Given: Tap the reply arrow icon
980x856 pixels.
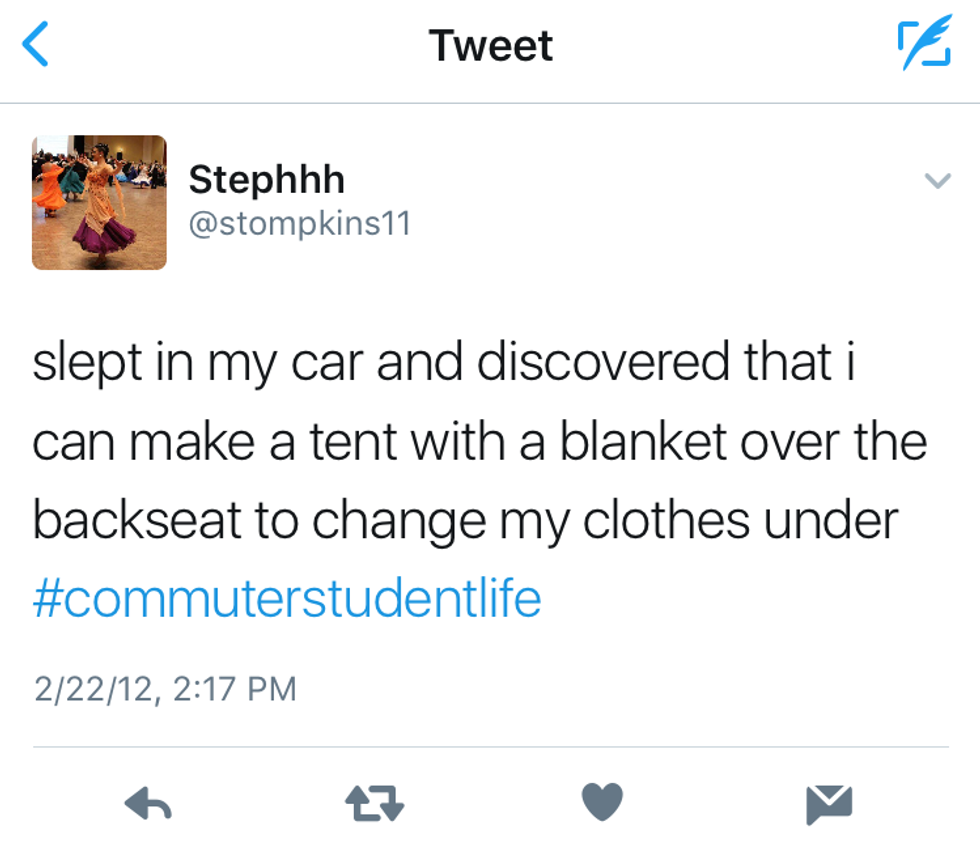Looking at the screenshot, I should (x=149, y=803).
